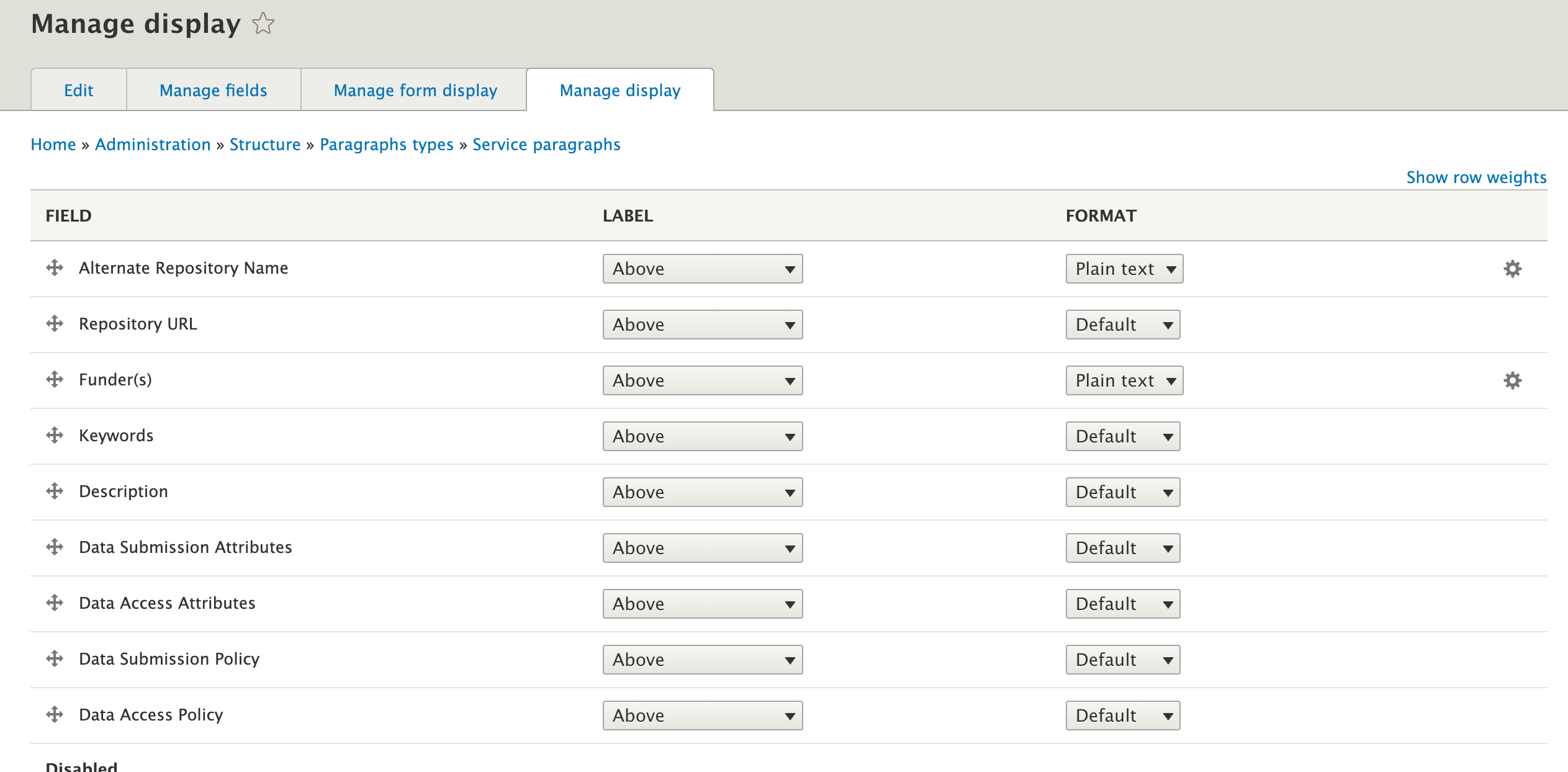1568x772 pixels.
Task: Click drag handle for Description row
Action: point(55,491)
